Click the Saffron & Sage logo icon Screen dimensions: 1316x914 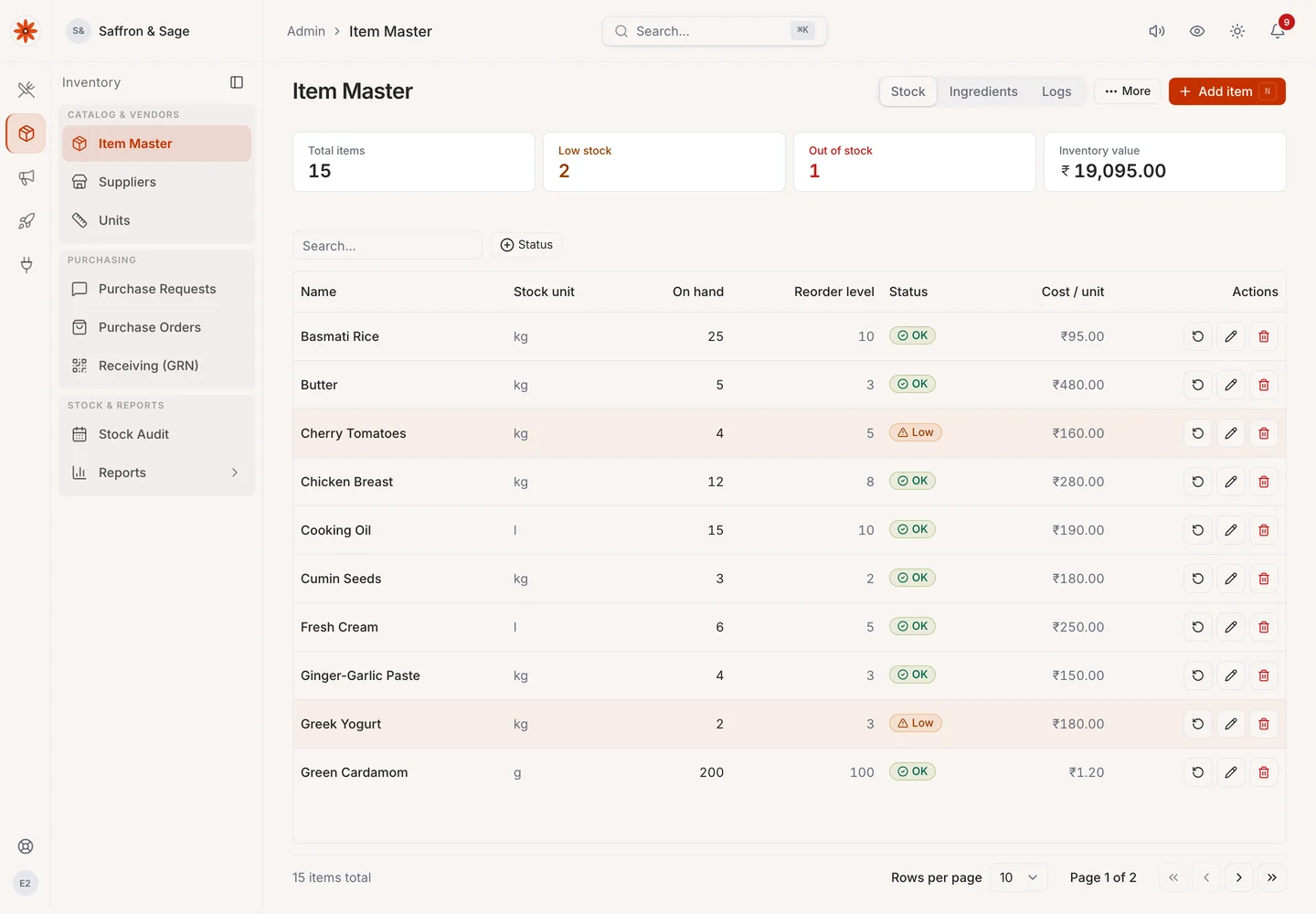[26, 31]
